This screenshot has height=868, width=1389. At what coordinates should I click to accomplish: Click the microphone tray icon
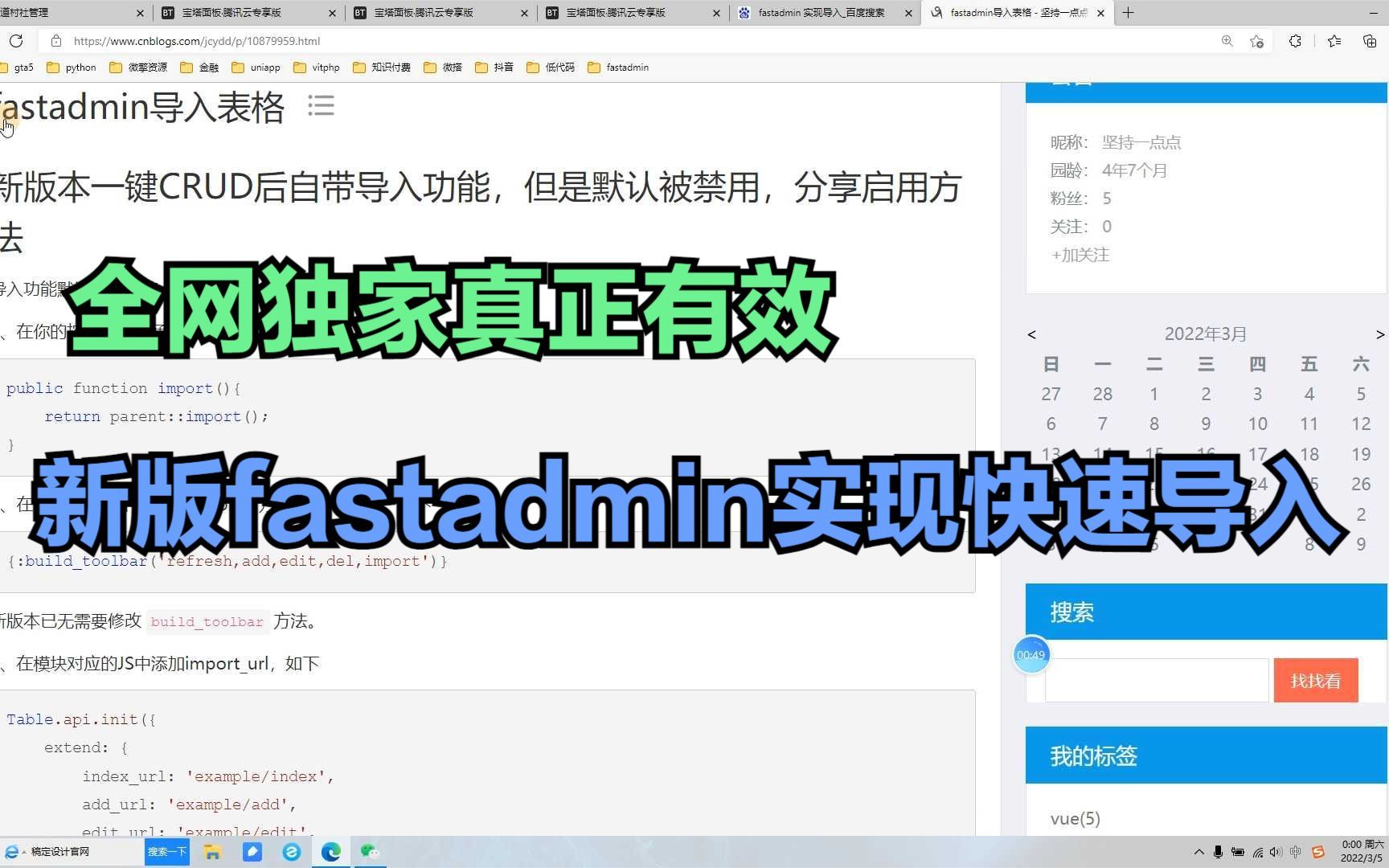click(1219, 852)
